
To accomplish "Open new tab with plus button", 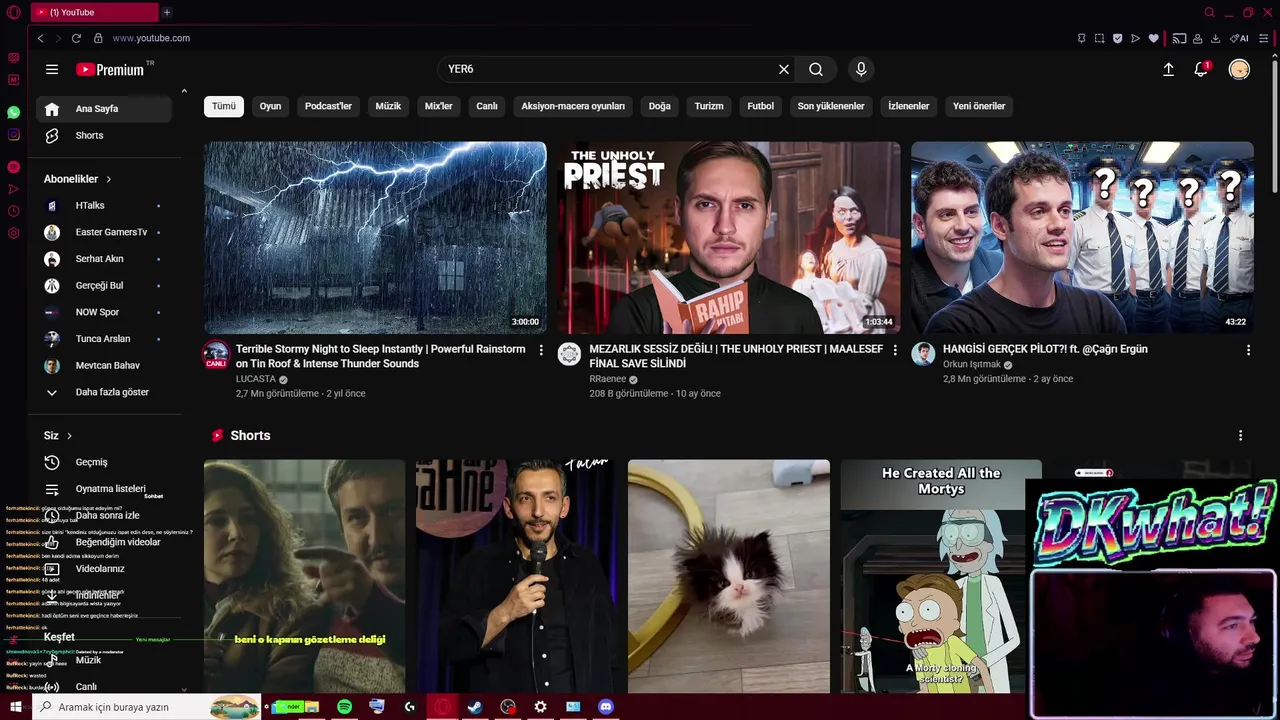I will point(167,12).
